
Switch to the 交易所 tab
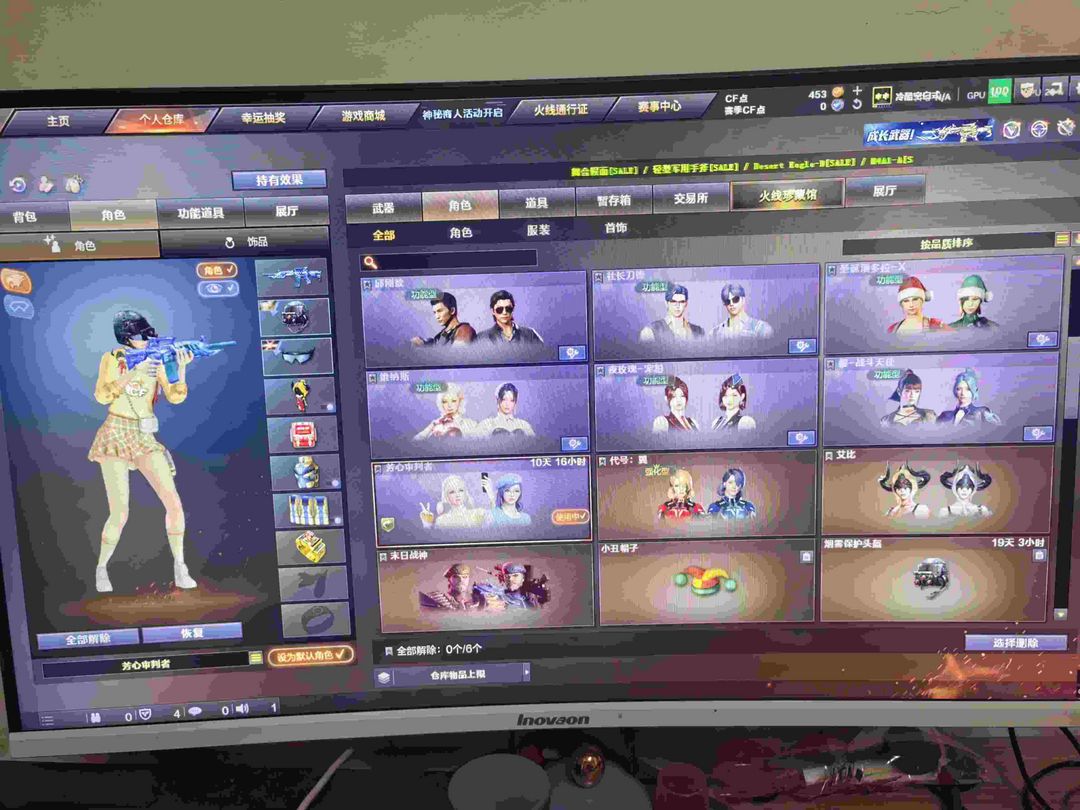coord(691,198)
